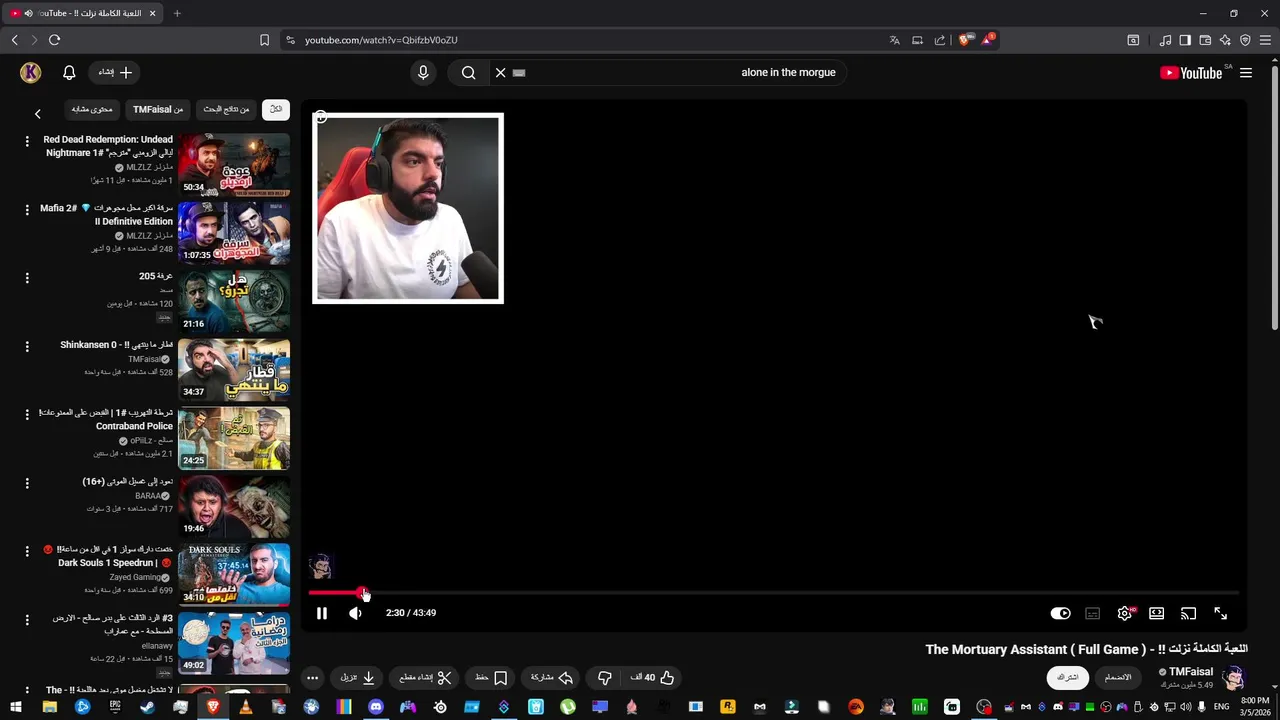Image resolution: width=1280 pixels, height=720 pixels.
Task: Click the Mafia 2# Definitive Edition title
Action: (106, 214)
